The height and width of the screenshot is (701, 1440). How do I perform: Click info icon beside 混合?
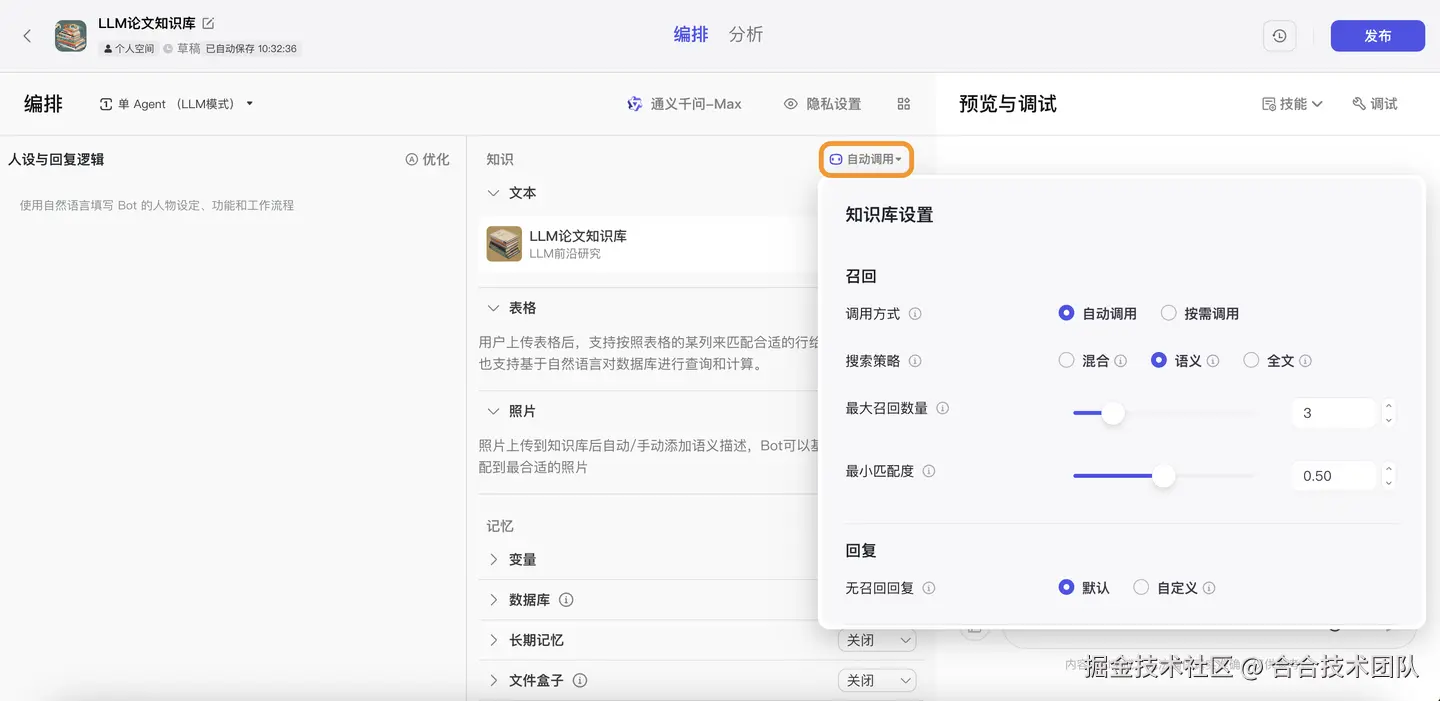(1121, 361)
